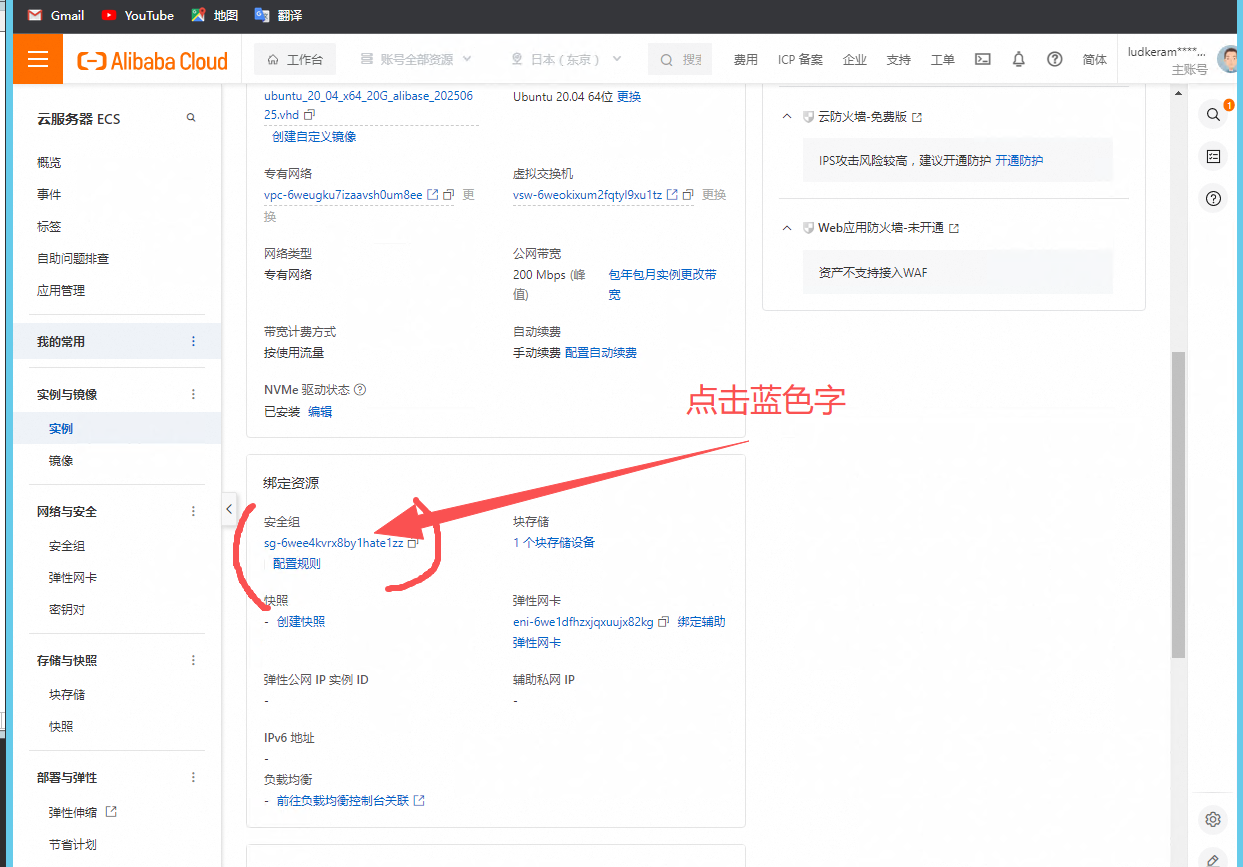Click the 配置规则 link

click(x=297, y=564)
